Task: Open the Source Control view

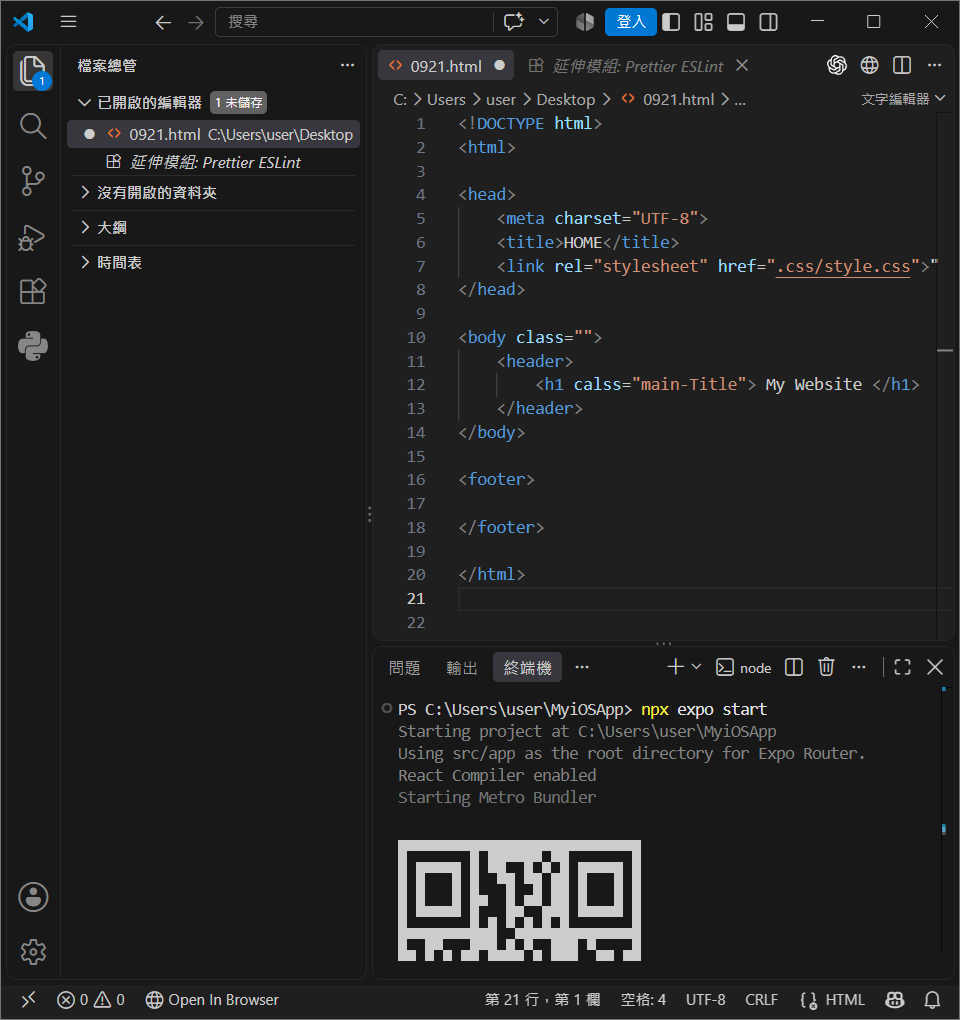Action: click(33, 181)
